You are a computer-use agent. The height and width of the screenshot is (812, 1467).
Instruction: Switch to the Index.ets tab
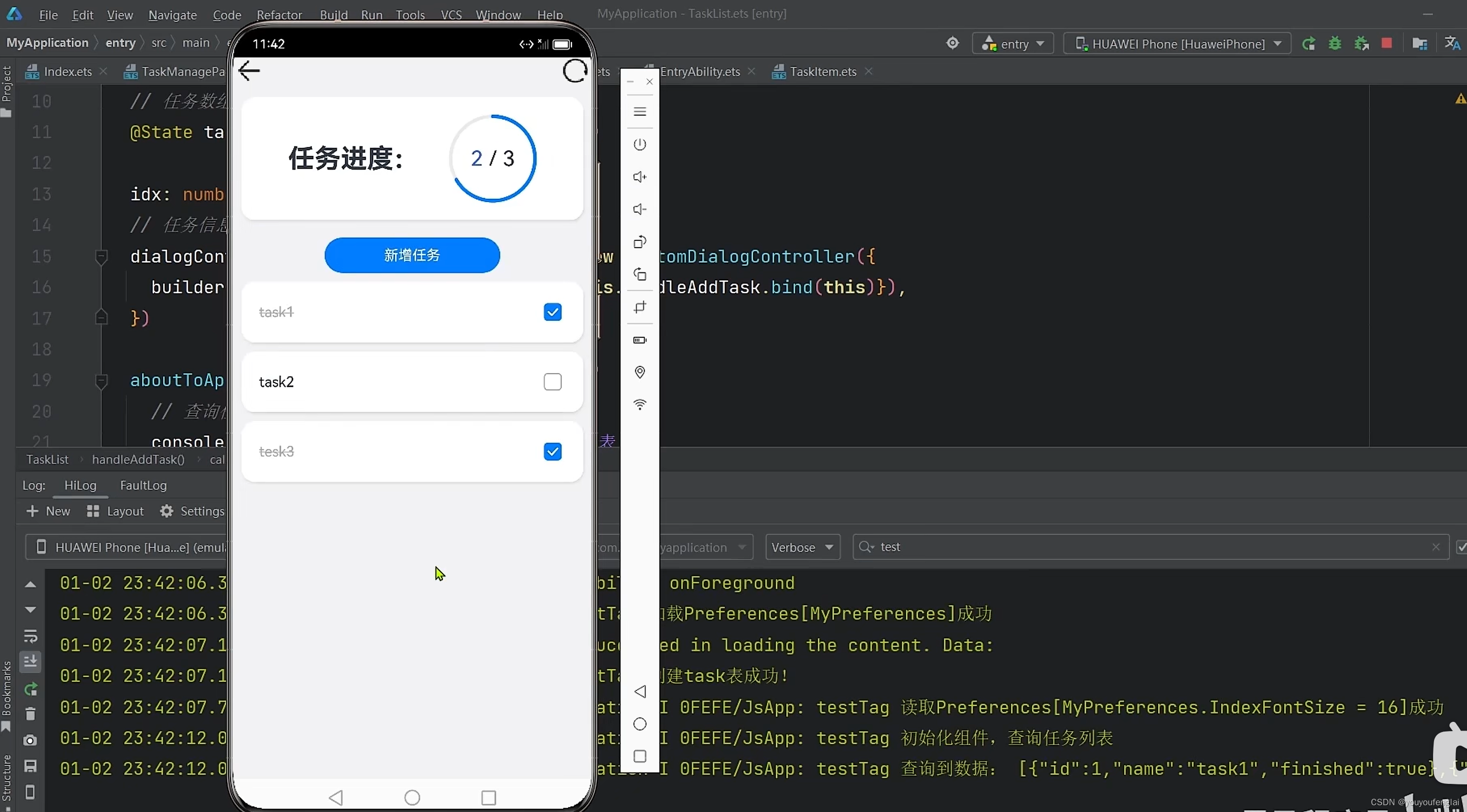pos(67,72)
